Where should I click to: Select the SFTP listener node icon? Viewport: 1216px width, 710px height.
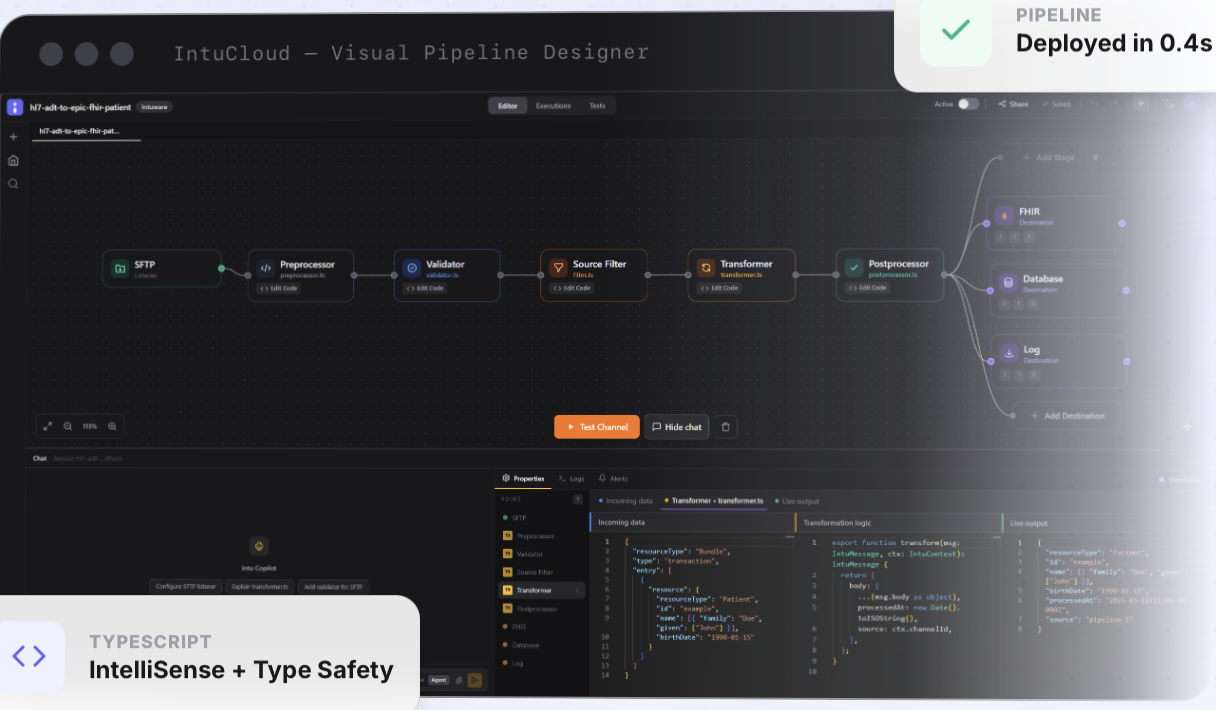click(120, 268)
